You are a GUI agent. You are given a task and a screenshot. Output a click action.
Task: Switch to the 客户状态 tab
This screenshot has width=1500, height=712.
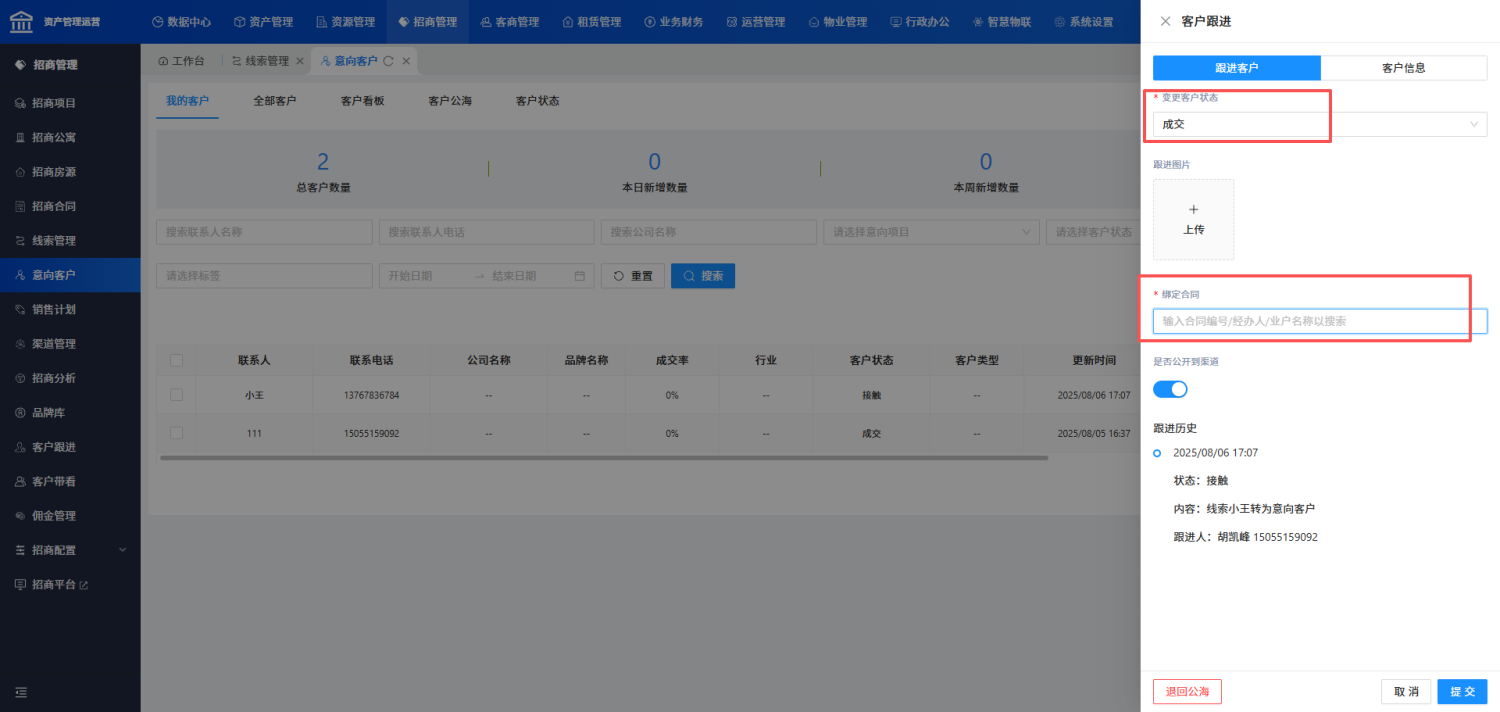(x=537, y=101)
